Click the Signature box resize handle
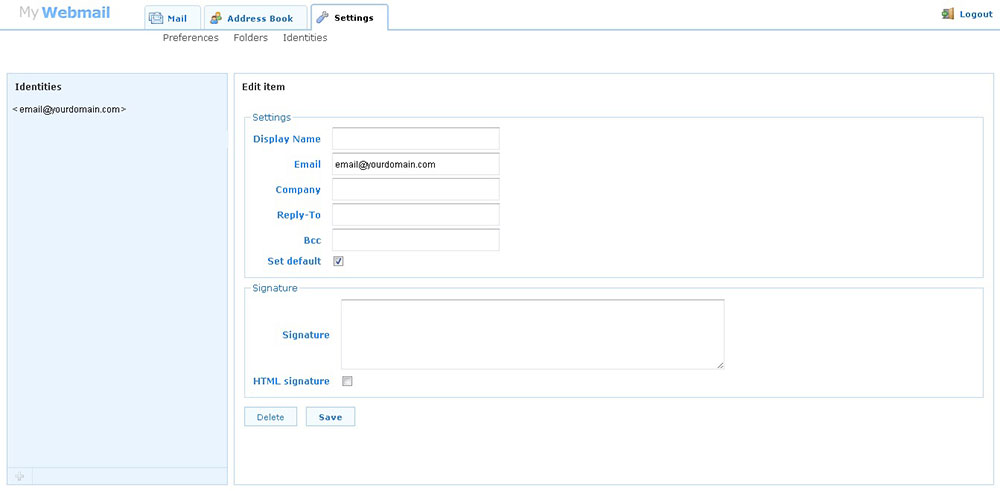The height and width of the screenshot is (491, 1000). (x=719, y=364)
